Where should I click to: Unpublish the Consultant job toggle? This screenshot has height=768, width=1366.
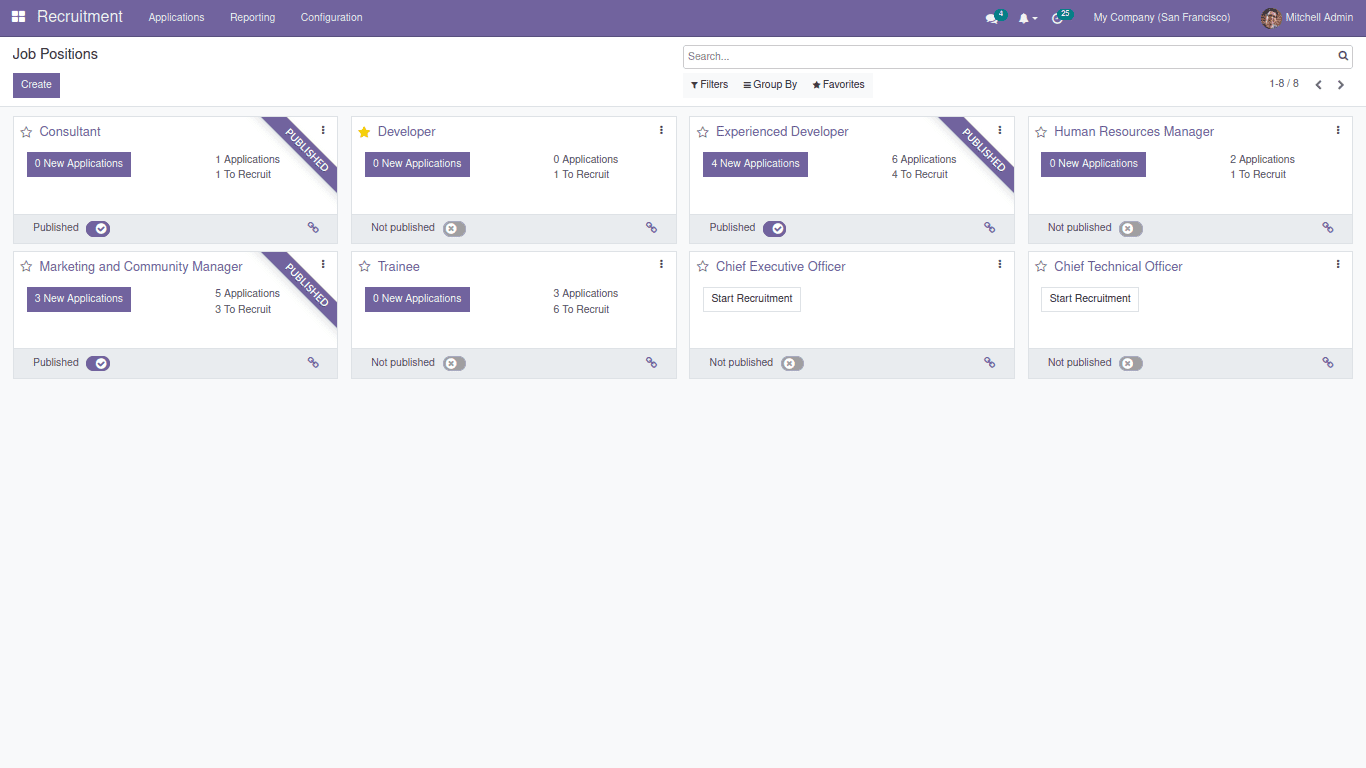click(98, 228)
